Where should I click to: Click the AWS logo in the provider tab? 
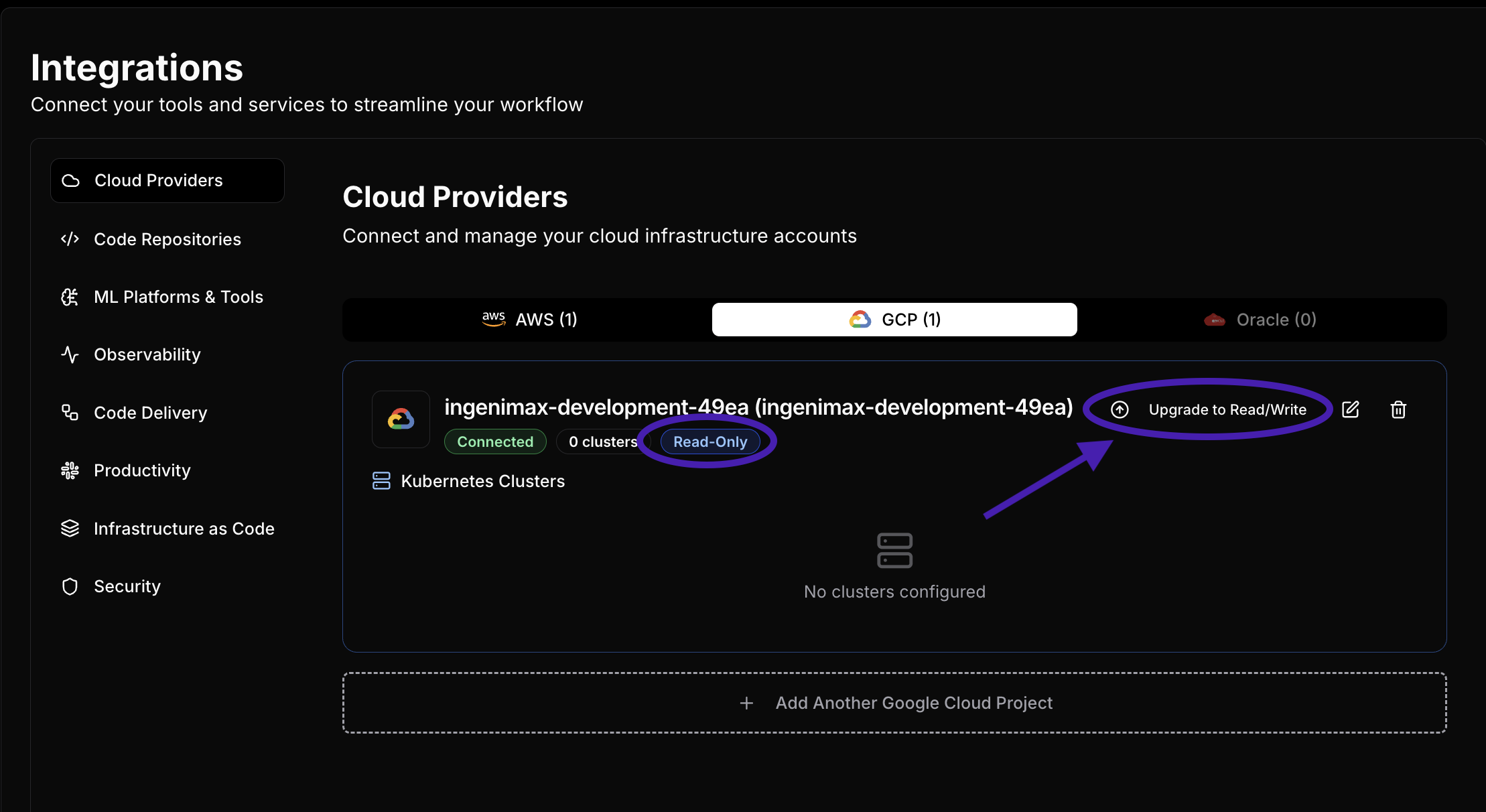click(x=494, y=319)
